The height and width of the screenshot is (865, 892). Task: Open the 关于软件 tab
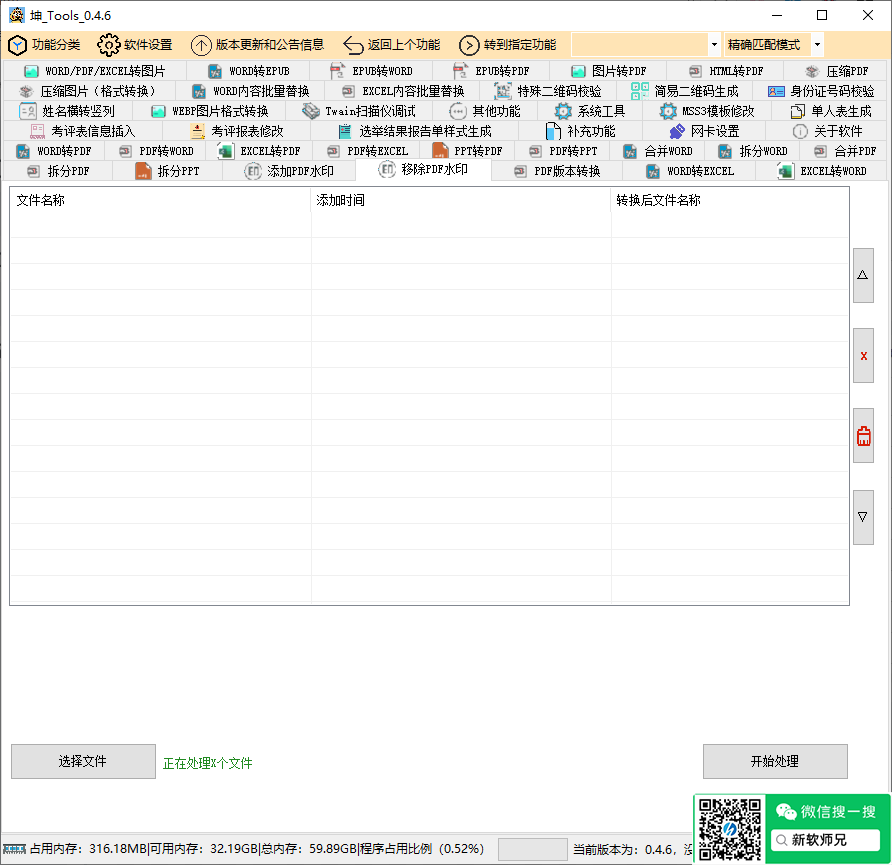point(827,131)
